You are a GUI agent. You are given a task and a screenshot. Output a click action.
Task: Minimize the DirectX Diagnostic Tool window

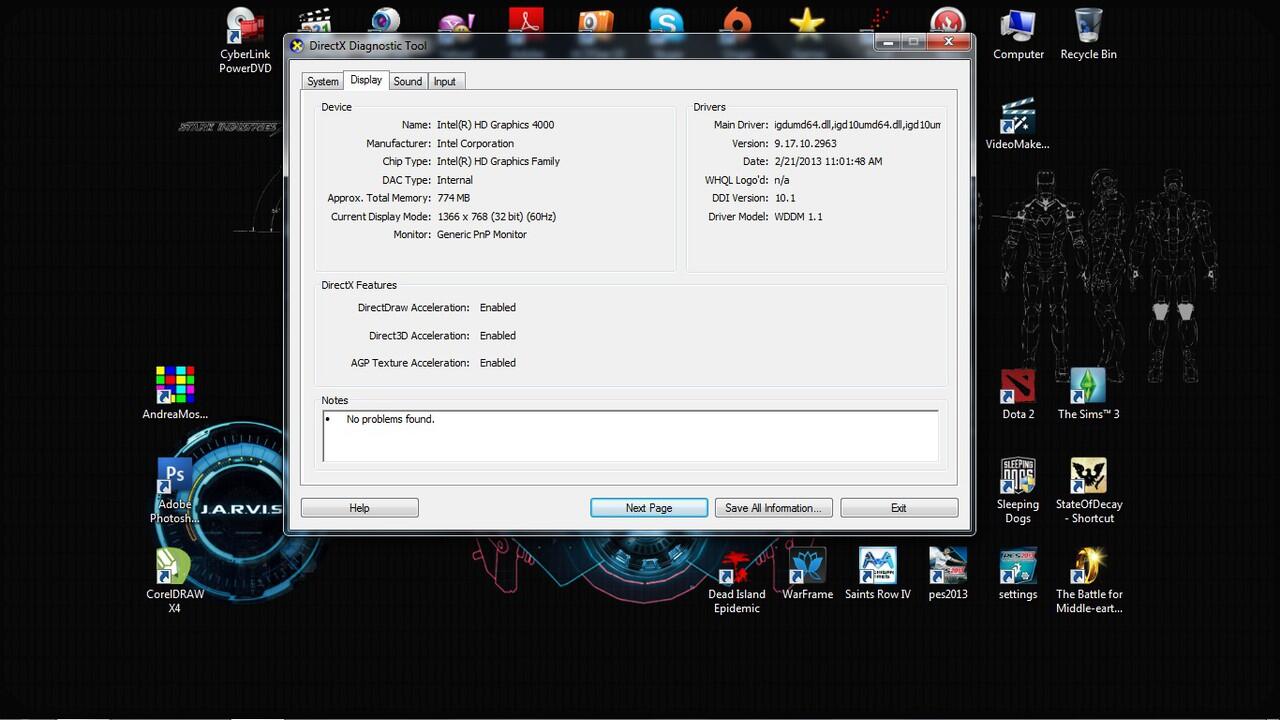tap(887, 42)
